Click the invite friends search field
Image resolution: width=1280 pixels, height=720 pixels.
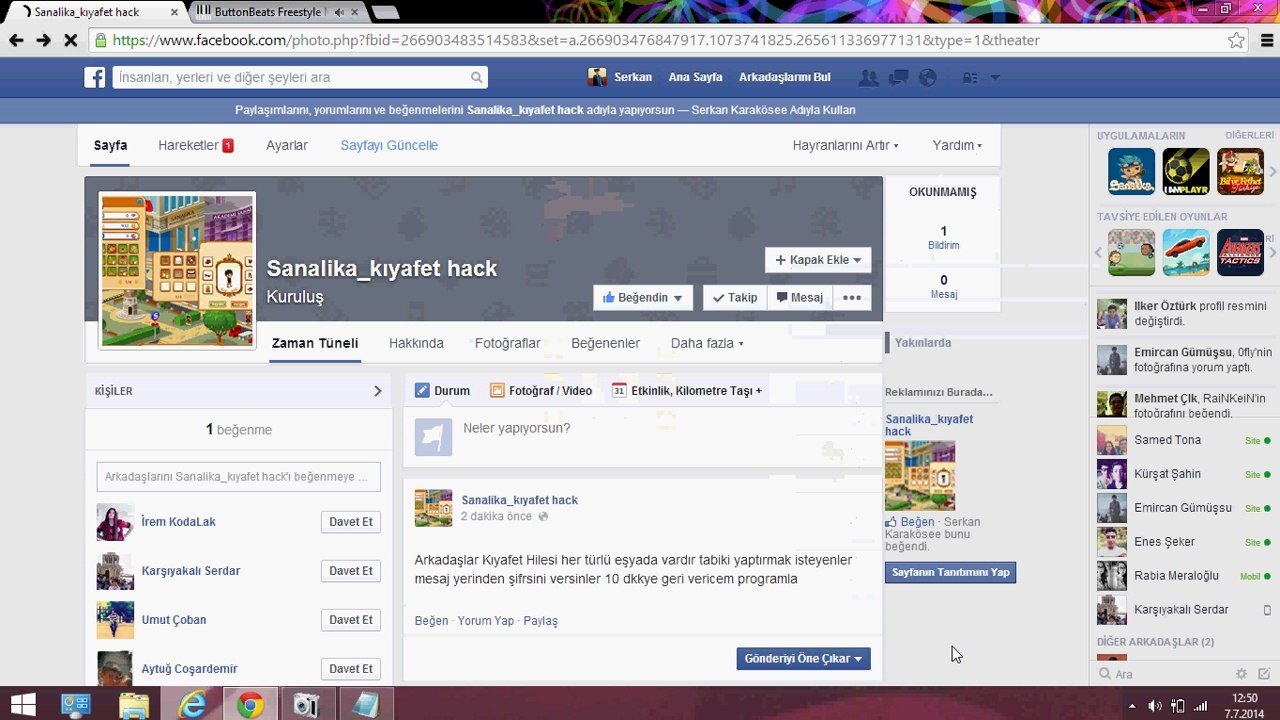pyautogui.click(x=238, y=477)
